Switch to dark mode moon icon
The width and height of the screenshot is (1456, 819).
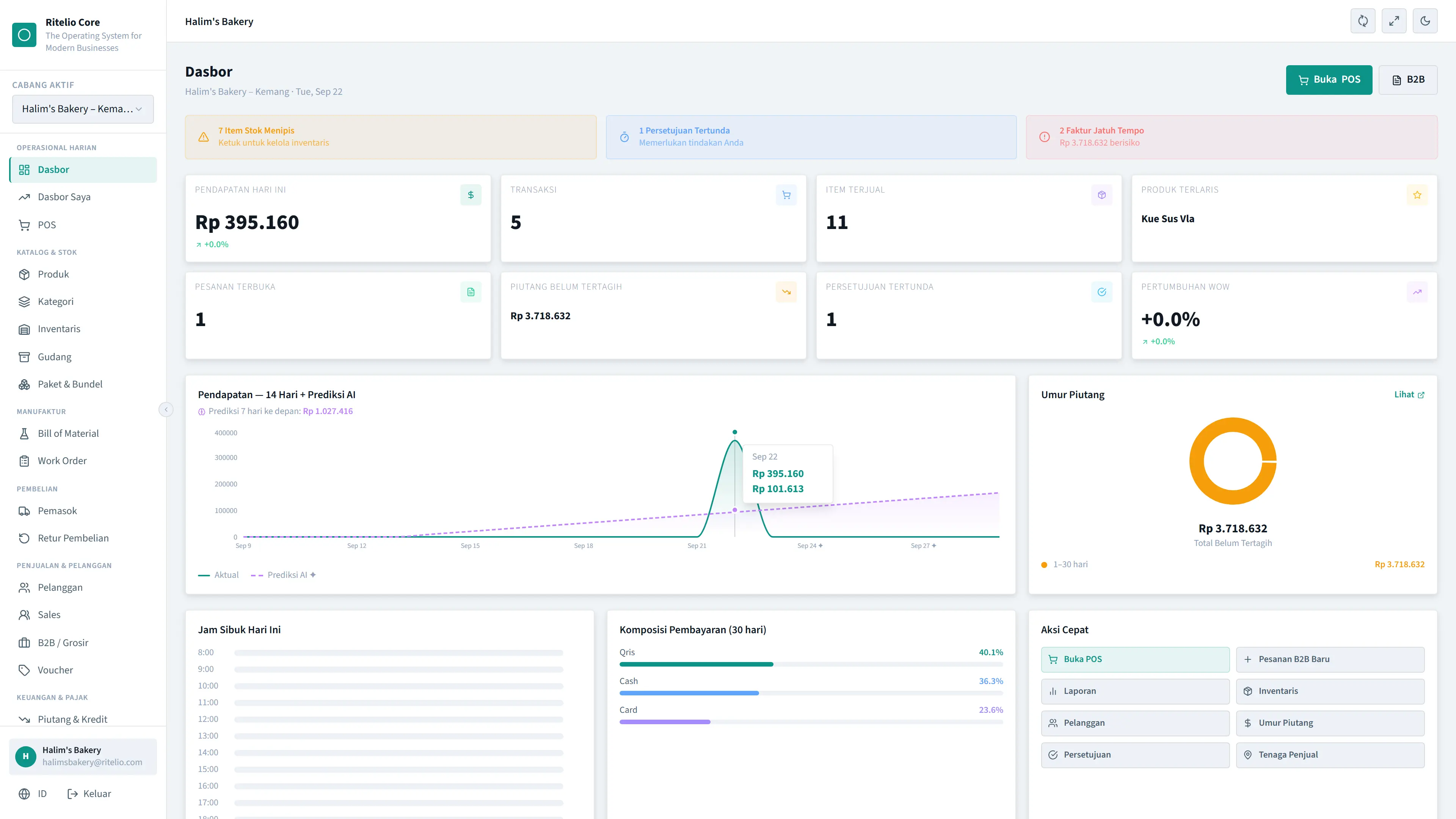1425,21
